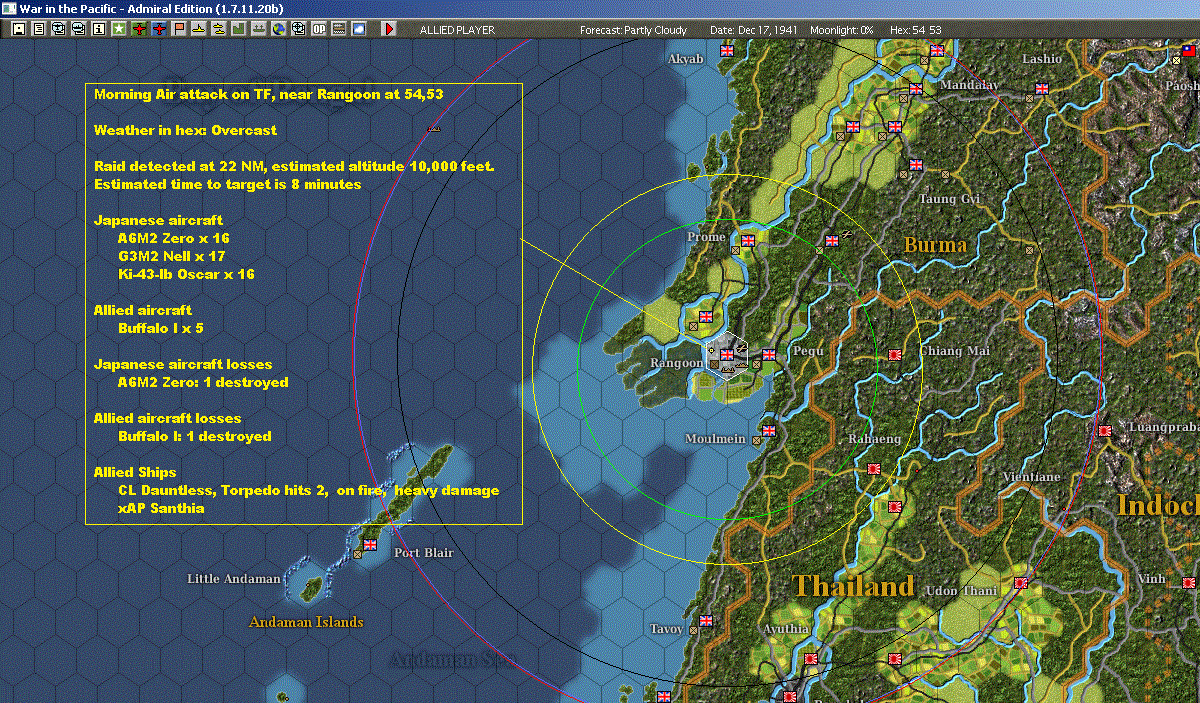Image resolution: width=1200 pixels, height=703 pixels.
Task: Click the 'A6M2 Zero x 16' entry
Action: point(174,238)
